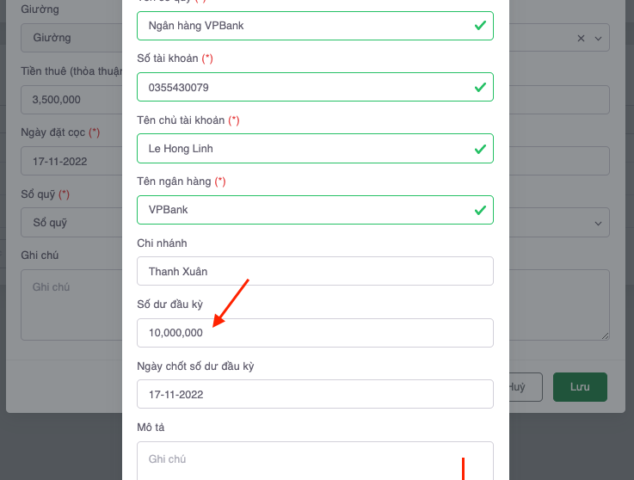The image size is (634, 480).
Task: Open the Sổ quỹ dropdown
Action: pos(70,222)
